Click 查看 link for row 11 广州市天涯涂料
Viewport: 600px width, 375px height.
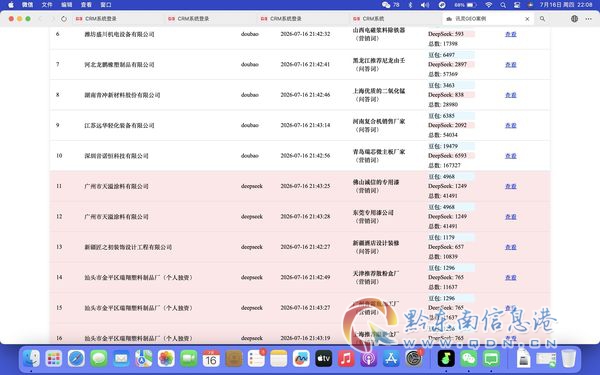point(510,186)
